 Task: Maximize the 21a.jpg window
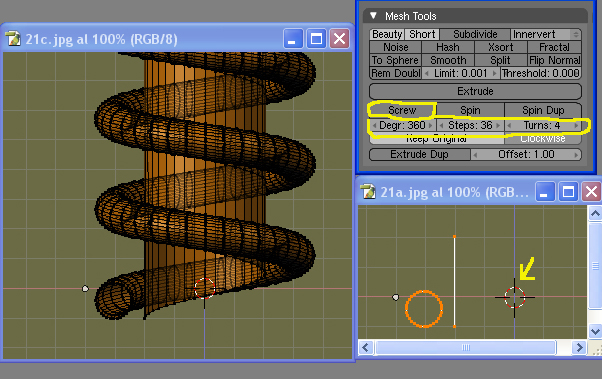pos(568,192)
